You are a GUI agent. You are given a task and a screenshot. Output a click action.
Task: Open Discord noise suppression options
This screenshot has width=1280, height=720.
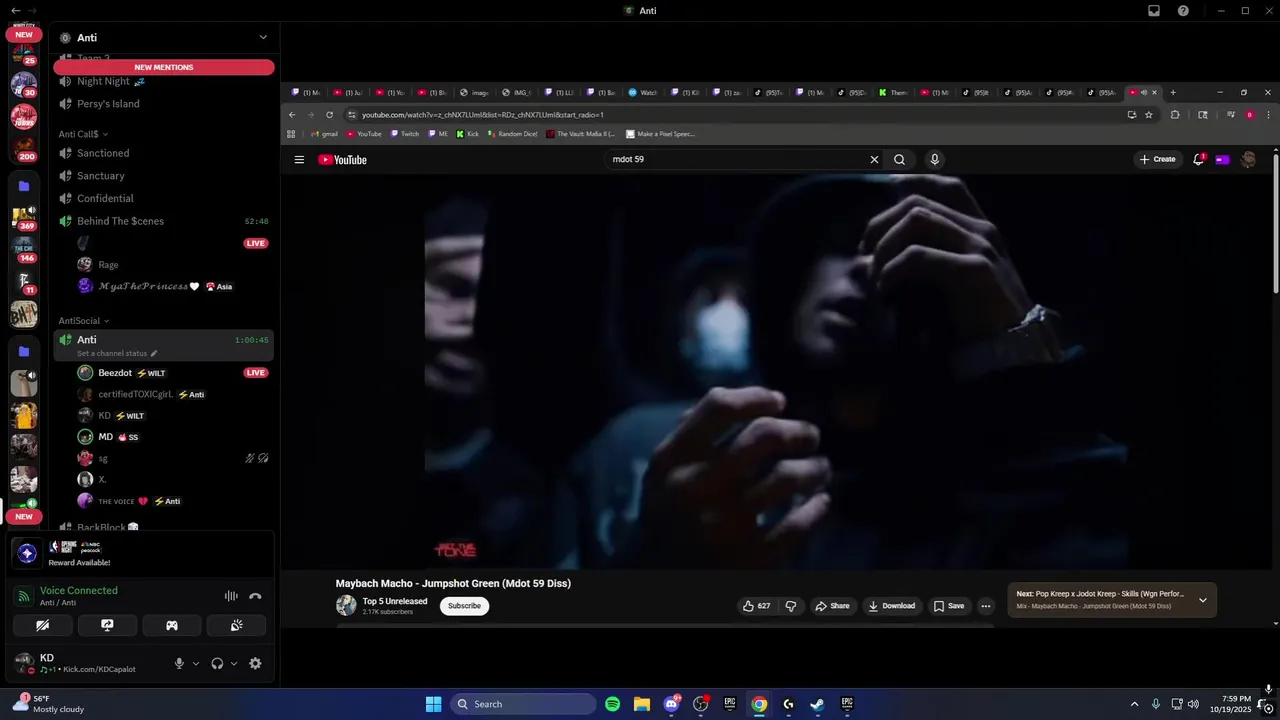point(231,596)
